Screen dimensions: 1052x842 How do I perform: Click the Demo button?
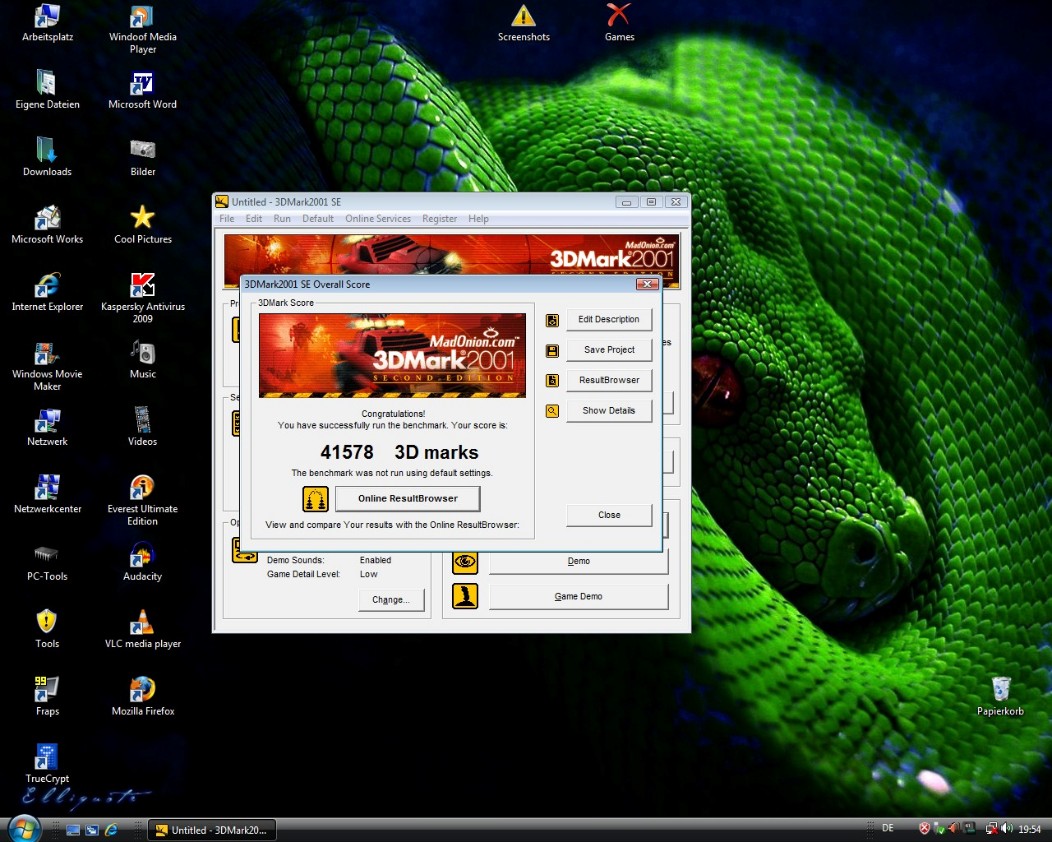click(578, 561)
